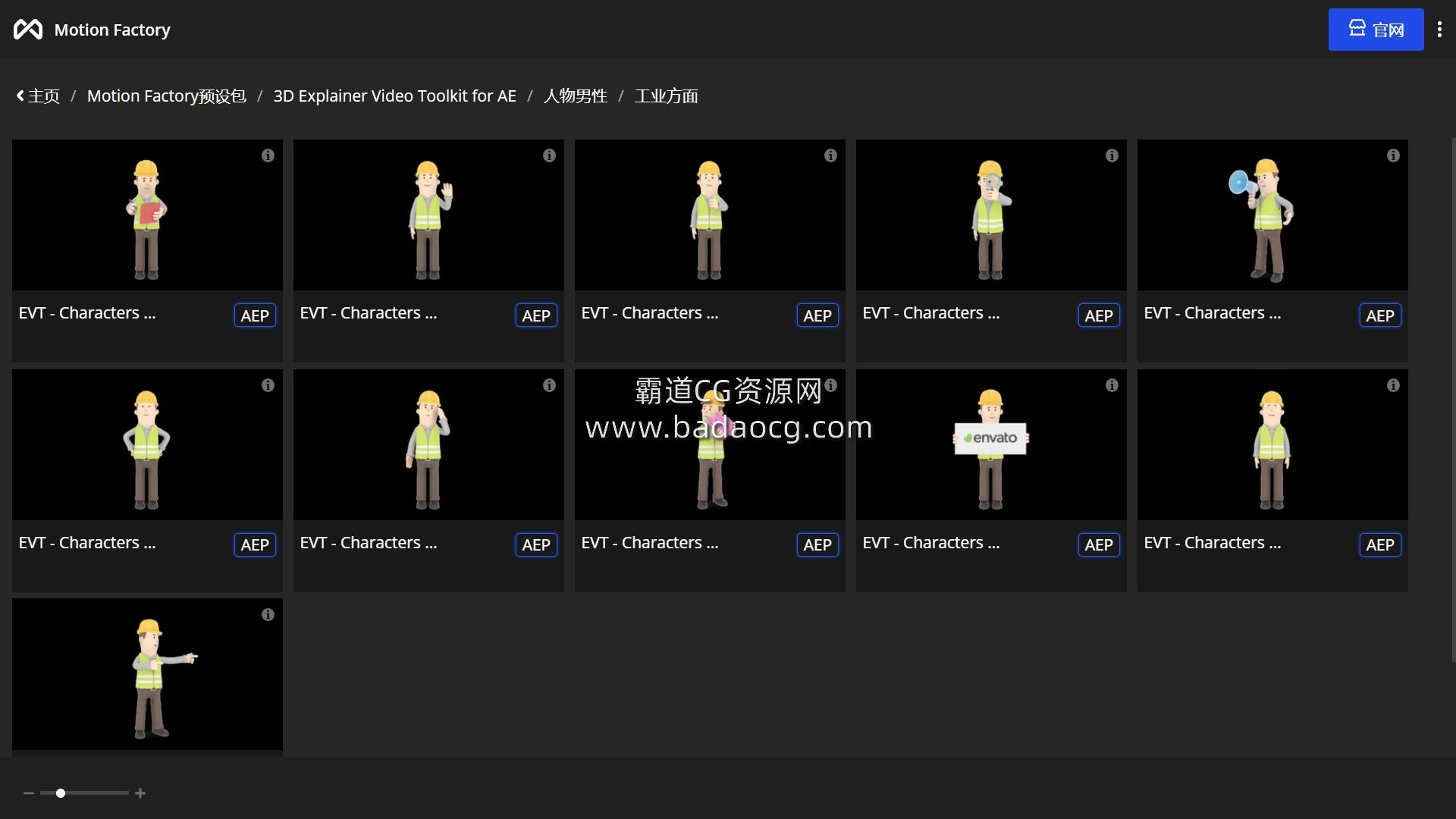
Task: Increase thumbnail size with the plus icon
Action: click(x=140, y=793)
